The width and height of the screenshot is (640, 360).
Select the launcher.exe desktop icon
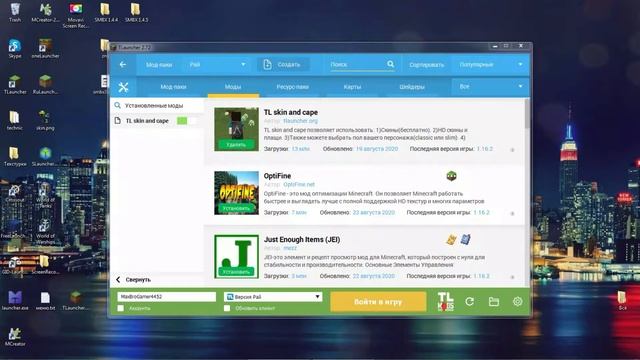tap(15, 300)
